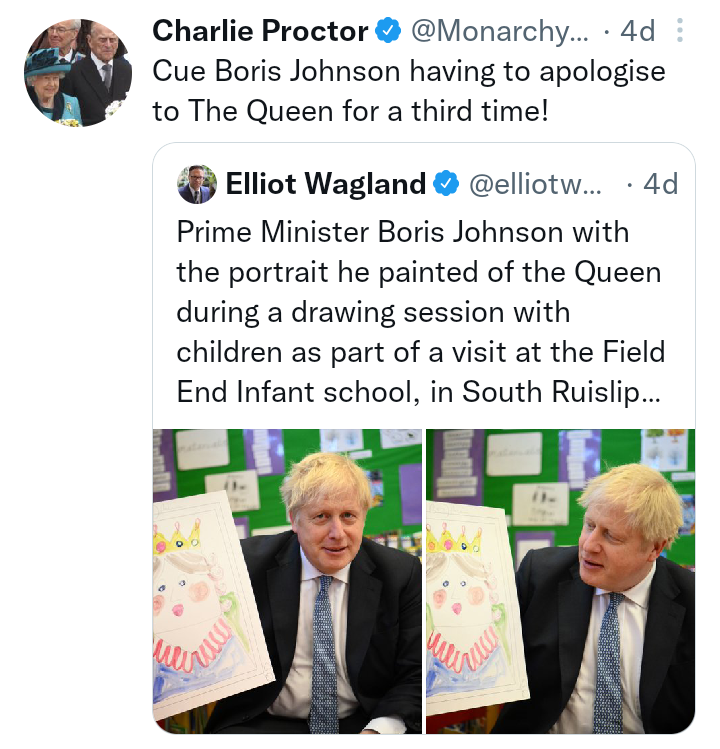Click Elliot Wagland's small profile avatar
Image resolution: width=720 pixels, height=749 pixels.
[196, 184]
